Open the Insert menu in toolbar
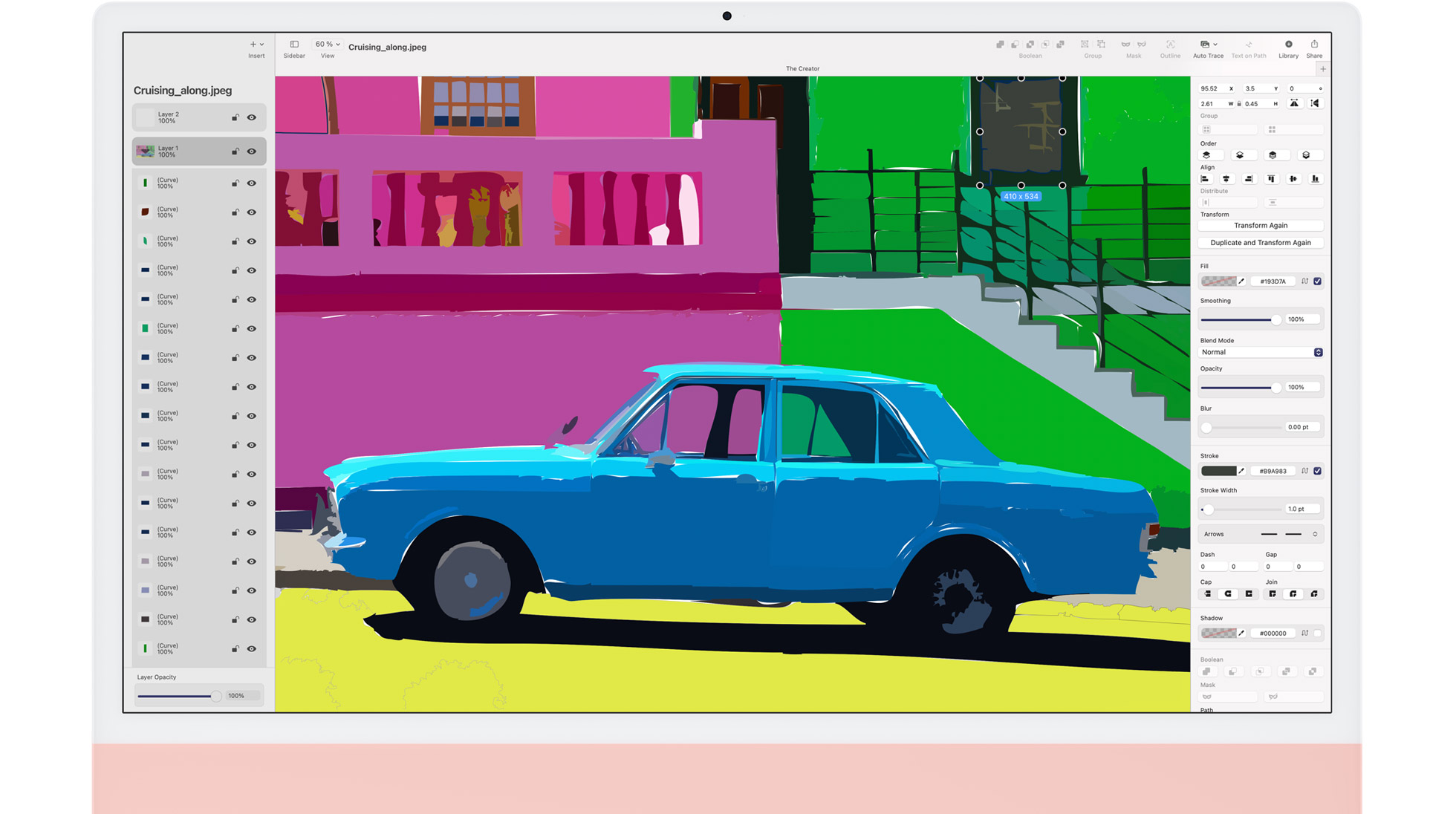Viewport: 1456px width, 814px height. 256,45
